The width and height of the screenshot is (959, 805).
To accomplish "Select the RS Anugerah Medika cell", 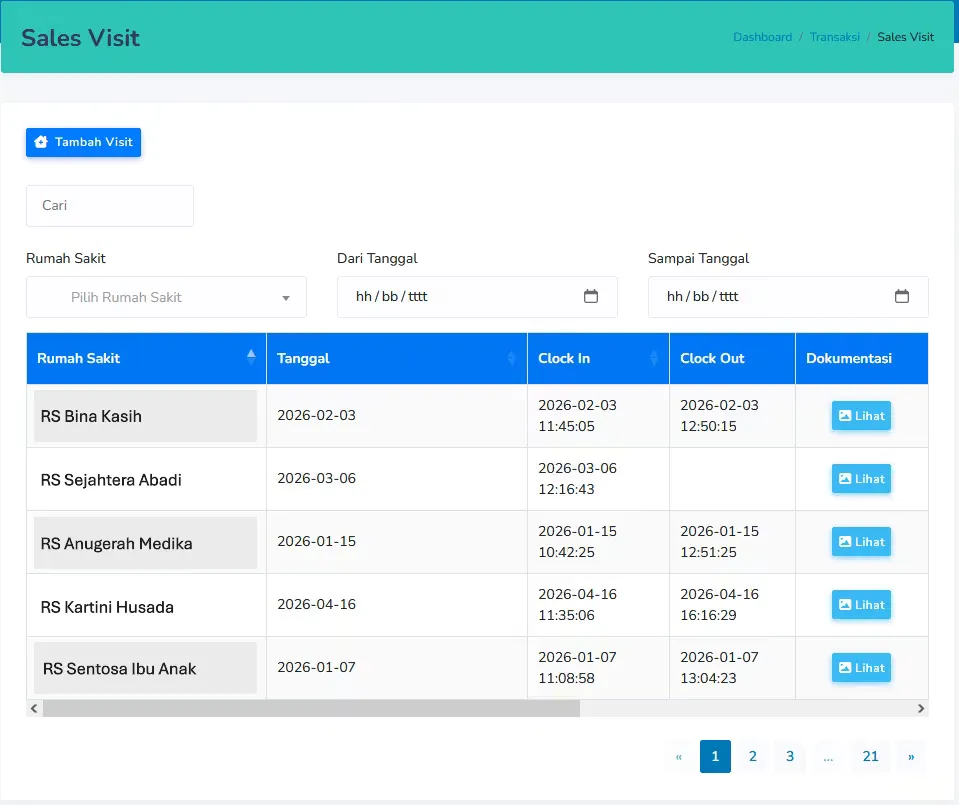I will point(146,543).
